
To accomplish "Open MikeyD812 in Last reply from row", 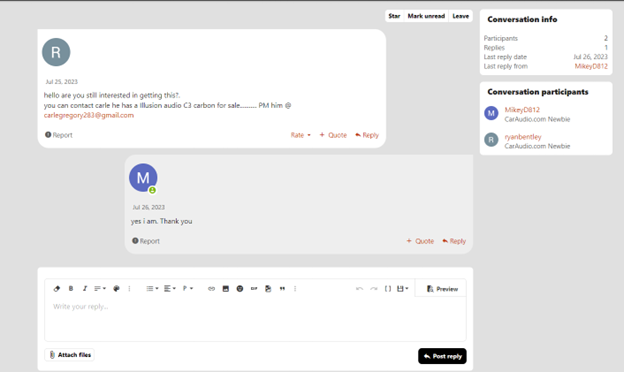I will coord(591,66).
